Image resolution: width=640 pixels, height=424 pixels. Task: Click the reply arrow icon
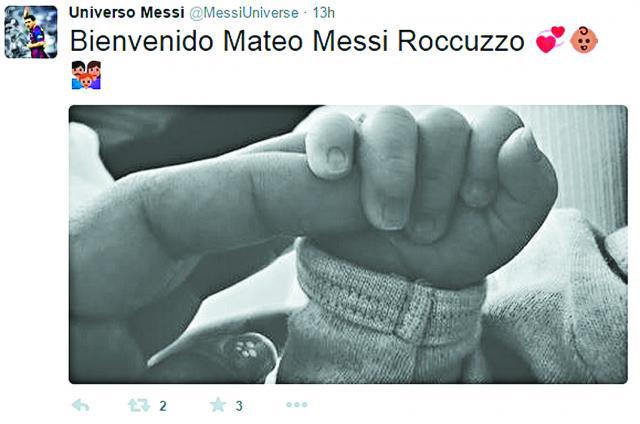[80, 405]
